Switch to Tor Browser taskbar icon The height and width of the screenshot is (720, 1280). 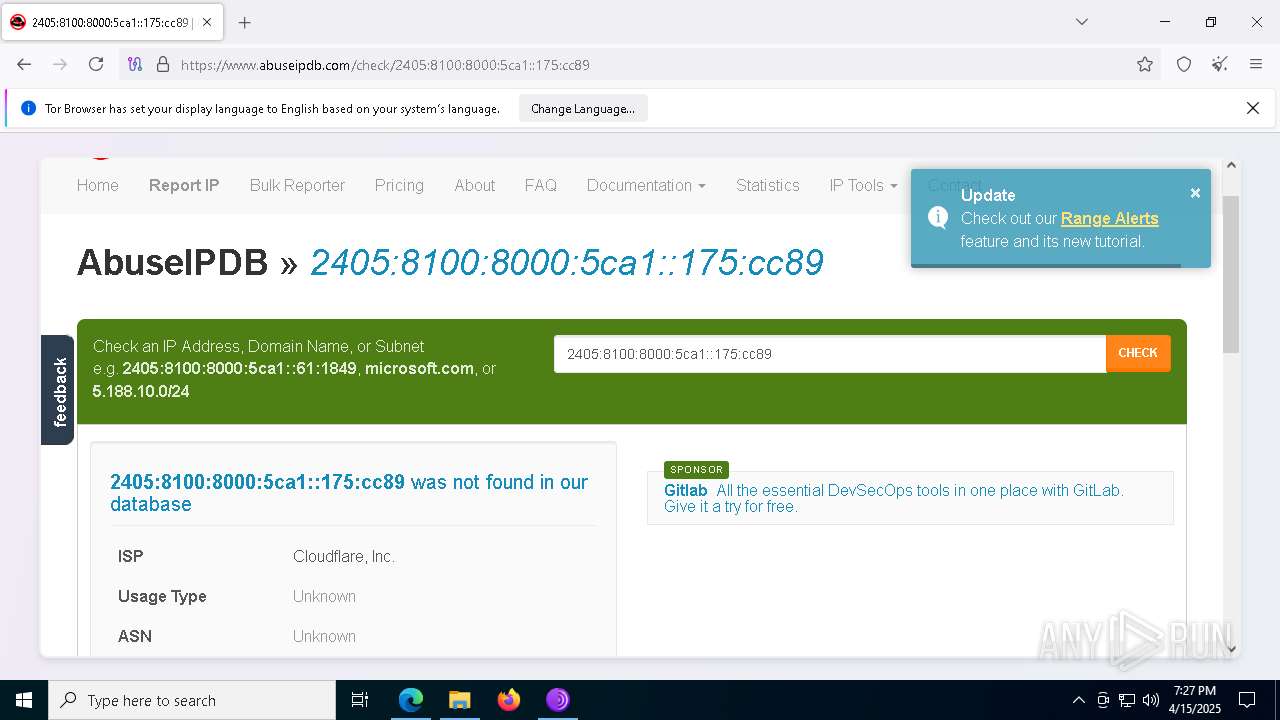558,700
